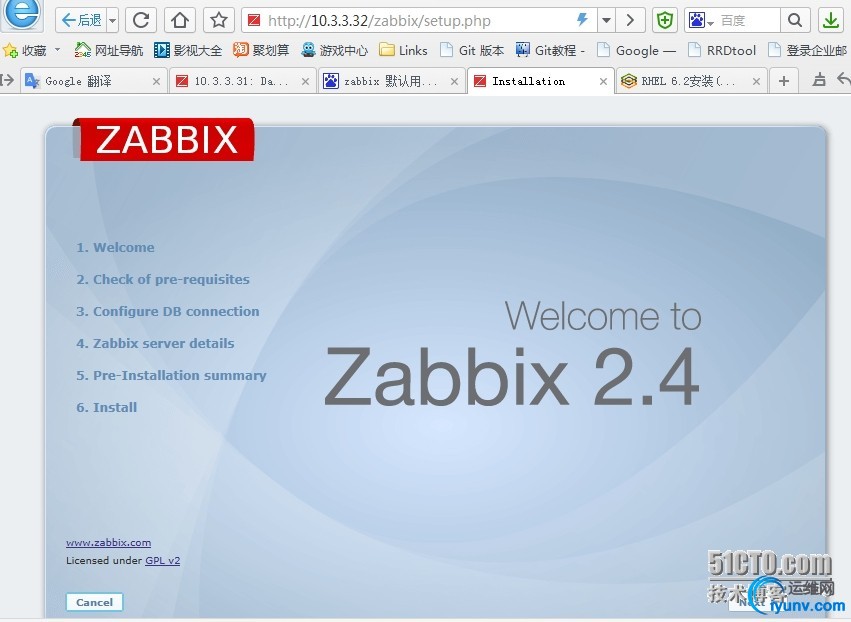
Task: Open Git教程 bookmark
Action: [x=550, y=50]
